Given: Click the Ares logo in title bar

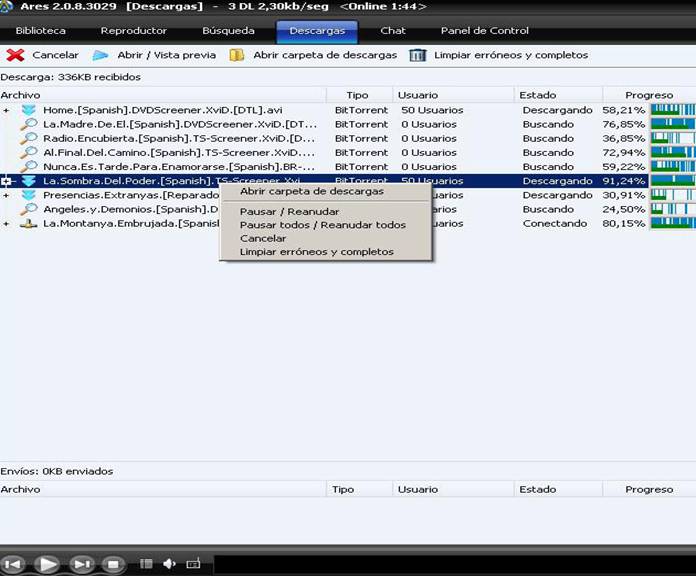Looking at the screenshot, I should 6,7.
